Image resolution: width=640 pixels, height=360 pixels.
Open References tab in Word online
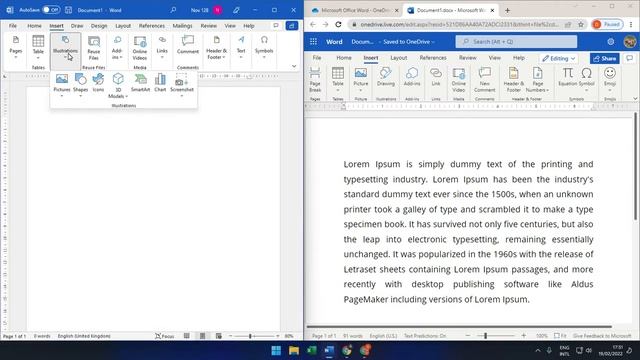[x=433, y=58]
